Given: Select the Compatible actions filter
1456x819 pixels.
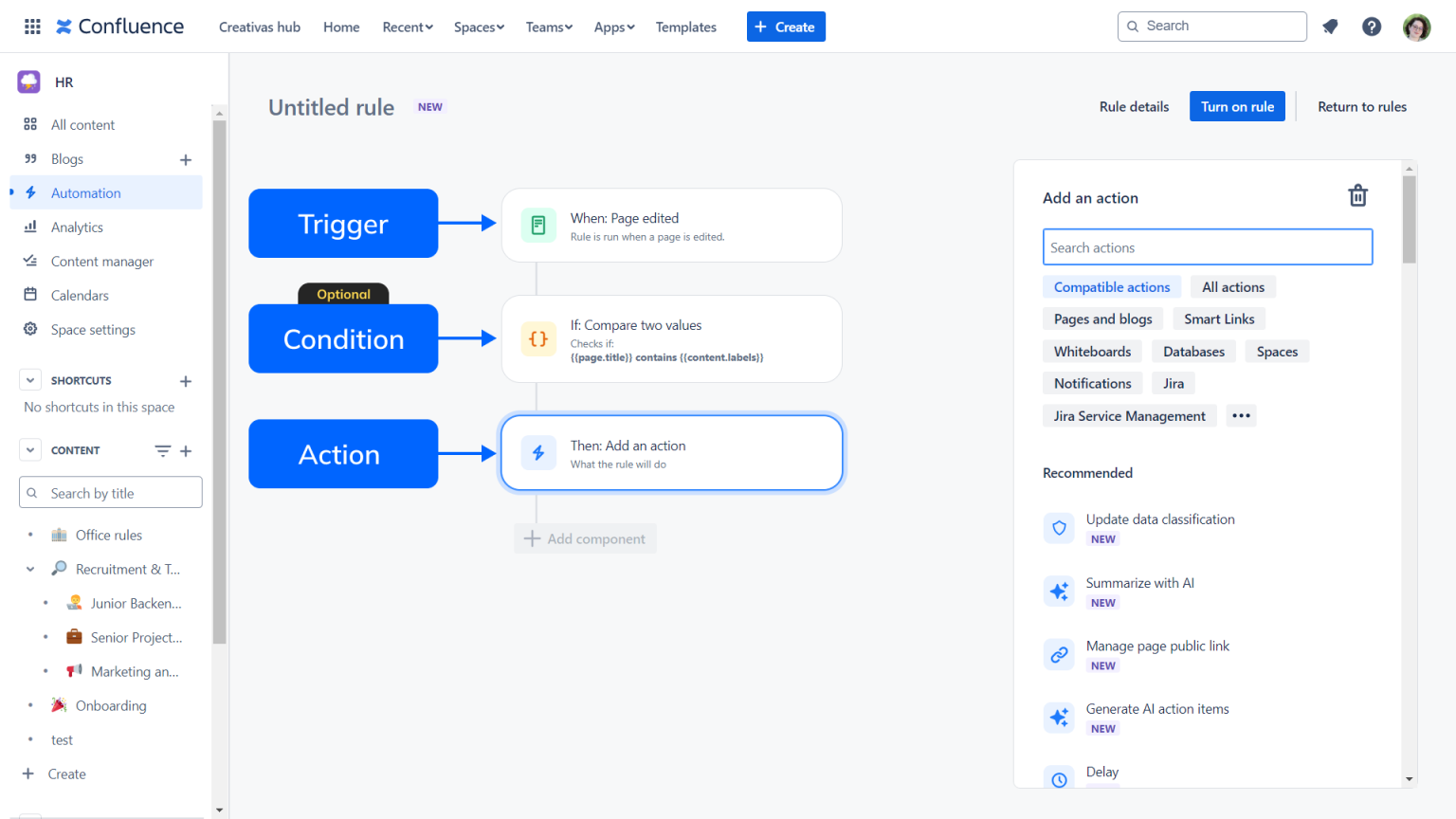Looking at the screenshot, I should click(x=1112, y=286).
